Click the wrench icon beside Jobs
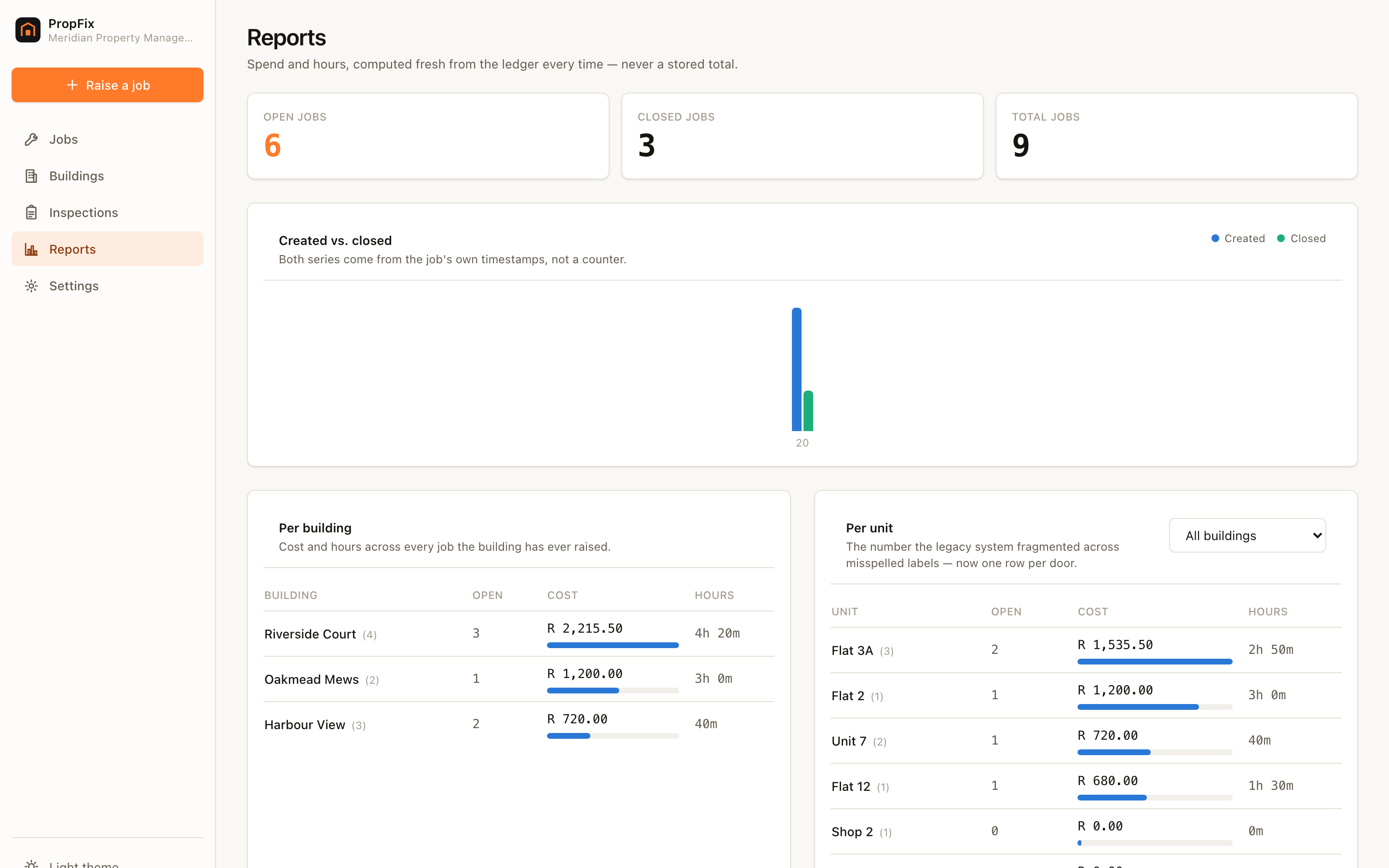 point(31,139)
